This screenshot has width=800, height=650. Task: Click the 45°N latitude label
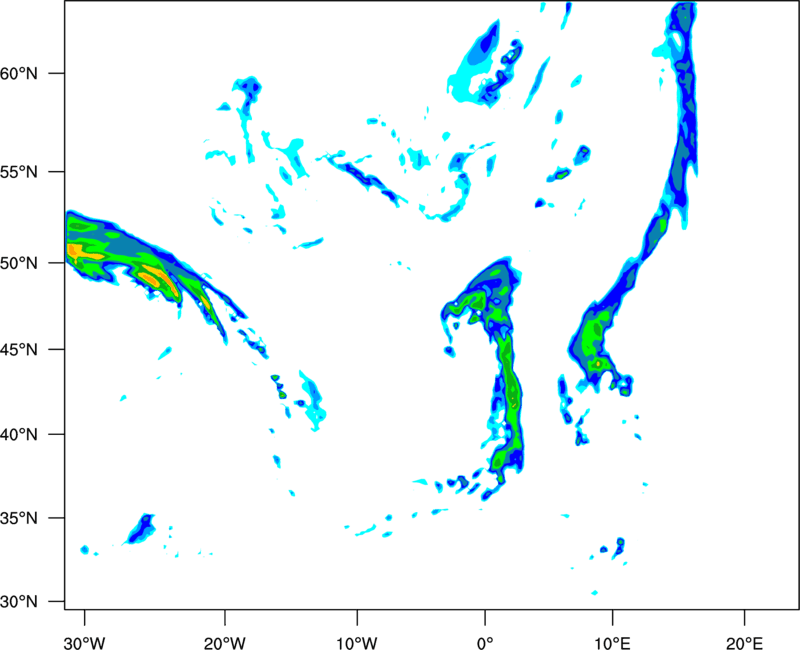point(19,350)
